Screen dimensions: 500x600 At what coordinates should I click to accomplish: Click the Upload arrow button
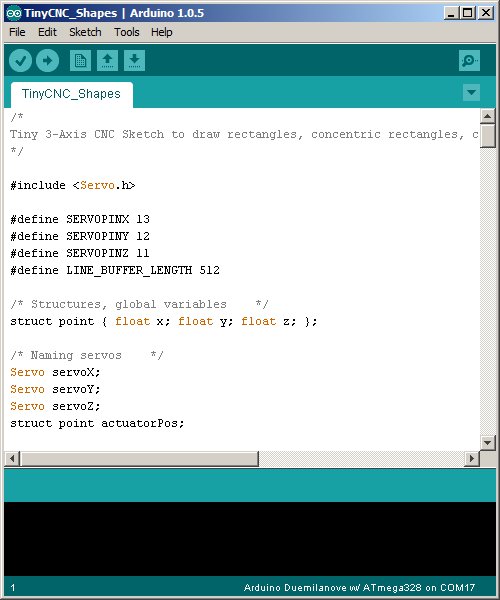click(47, 60)
